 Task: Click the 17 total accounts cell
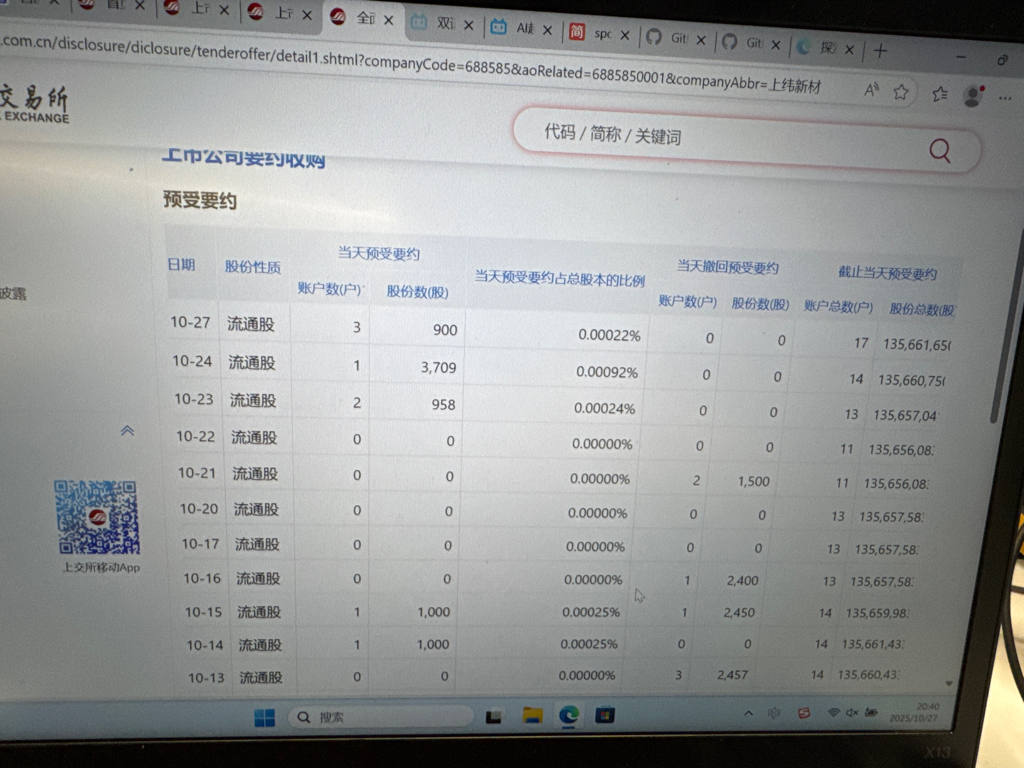point(861,343)
